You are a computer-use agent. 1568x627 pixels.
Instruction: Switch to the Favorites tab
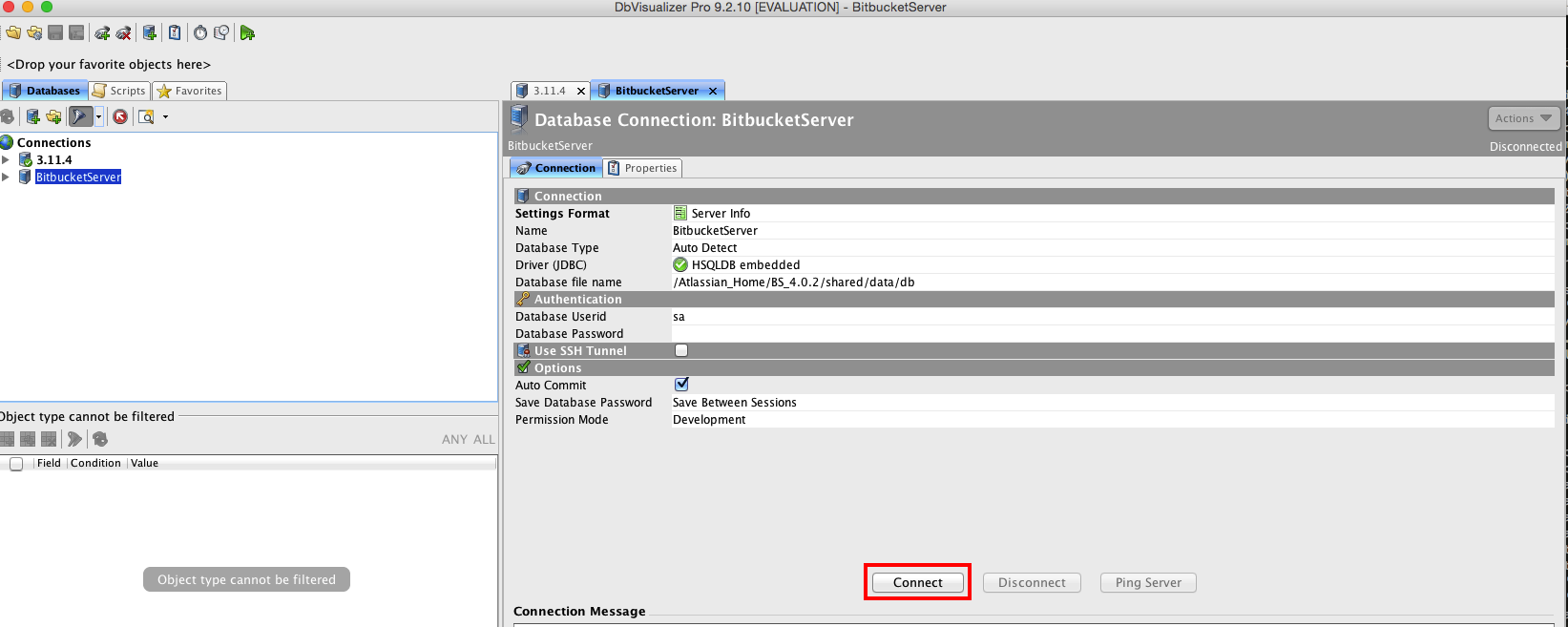[x=190, y=91]
